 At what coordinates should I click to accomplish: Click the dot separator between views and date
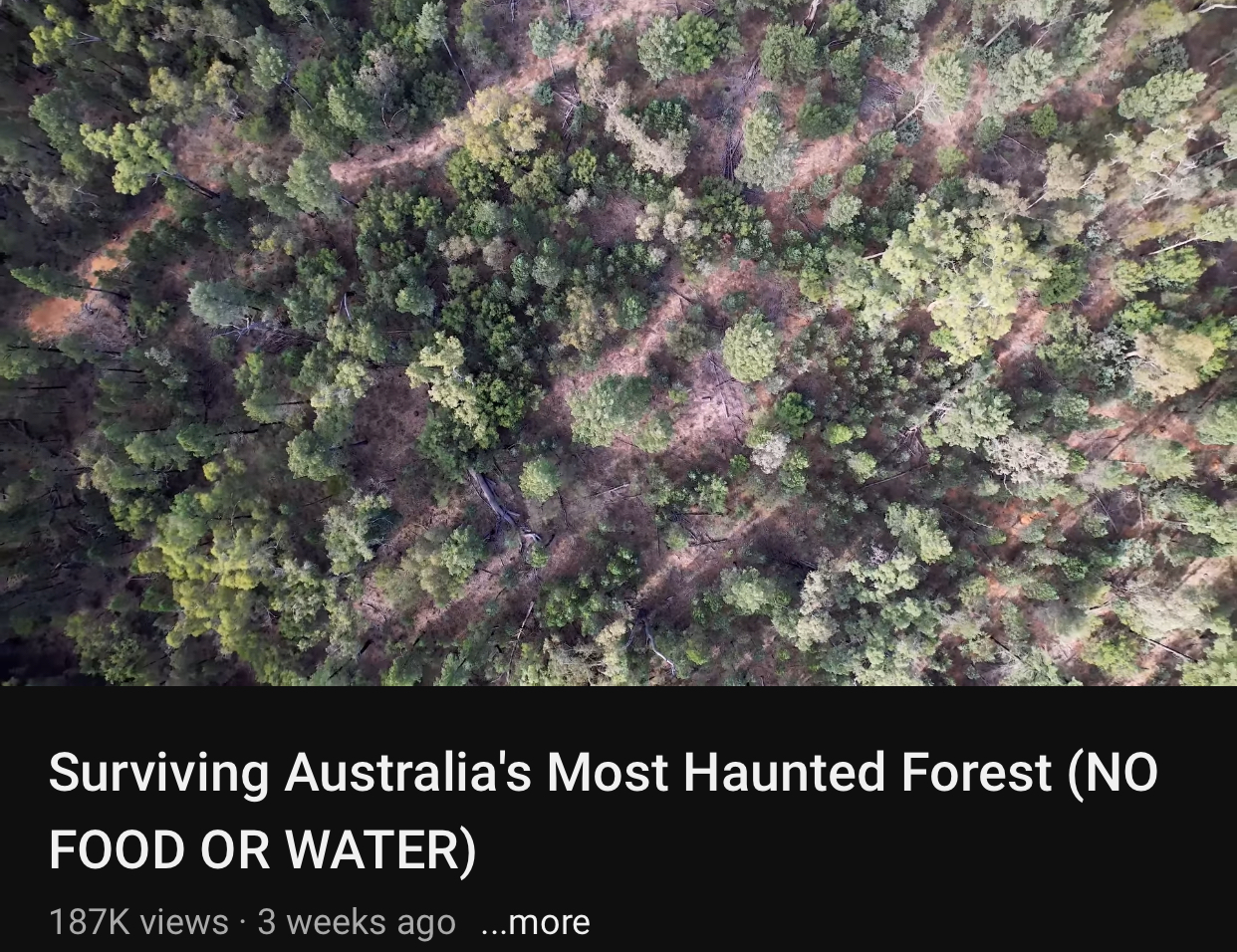(x=244, y=923)
